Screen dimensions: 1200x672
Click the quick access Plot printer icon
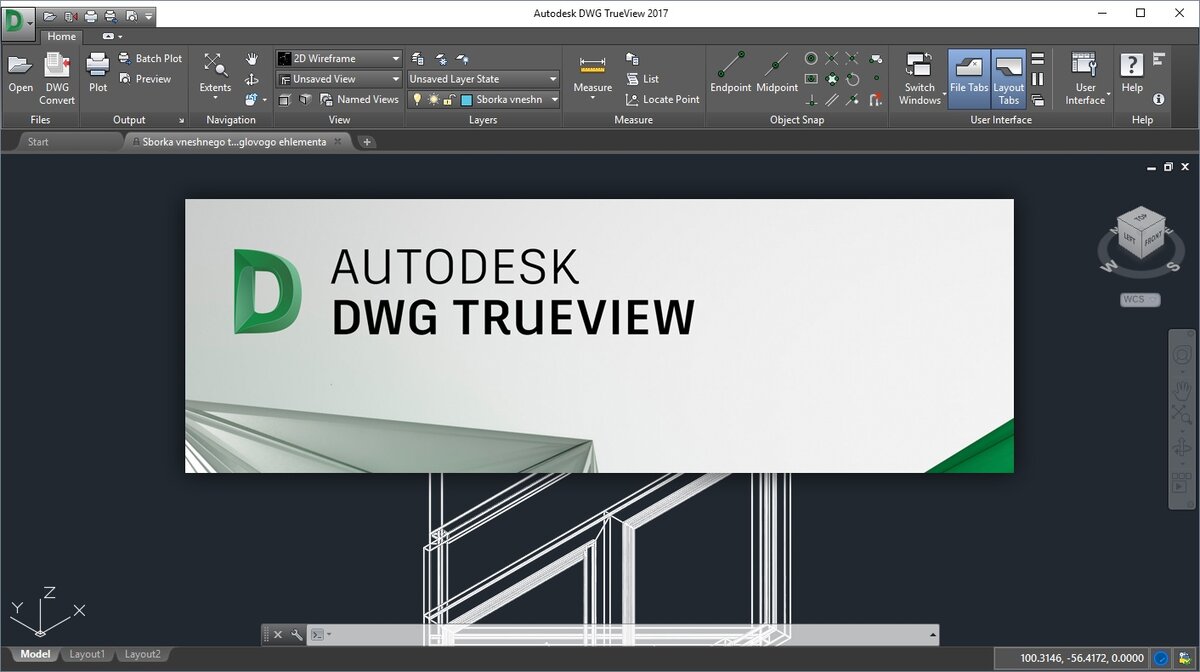click(91, 16)
